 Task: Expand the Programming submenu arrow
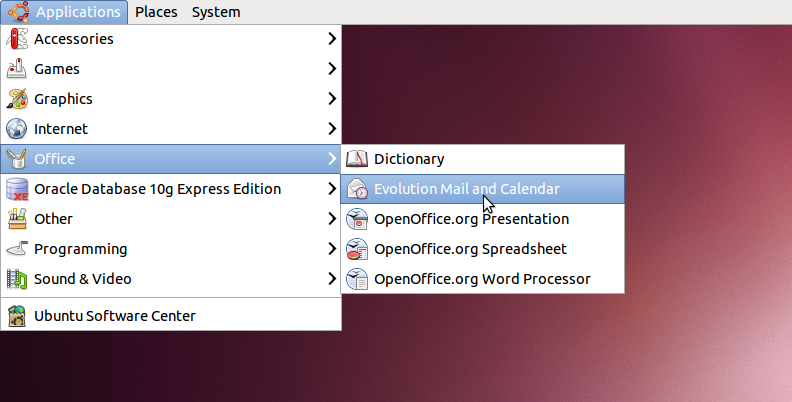click(332, 248)
